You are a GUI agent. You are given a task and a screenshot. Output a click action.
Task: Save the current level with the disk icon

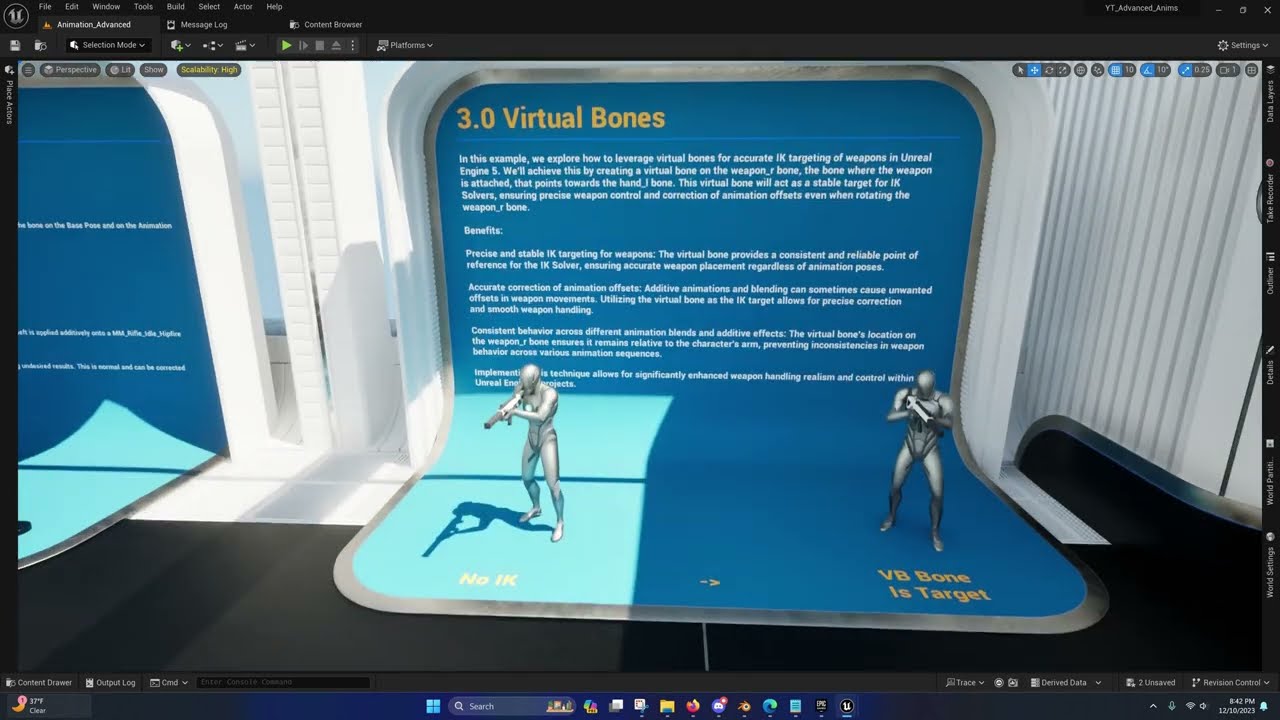point(15,45)
